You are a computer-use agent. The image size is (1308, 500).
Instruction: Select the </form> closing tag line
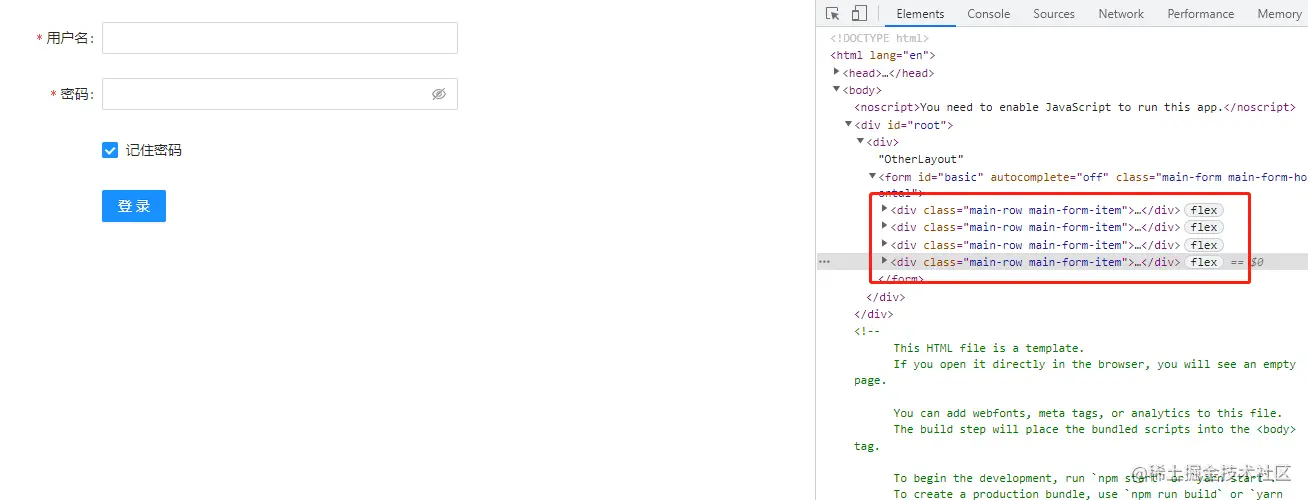(901, 279)
